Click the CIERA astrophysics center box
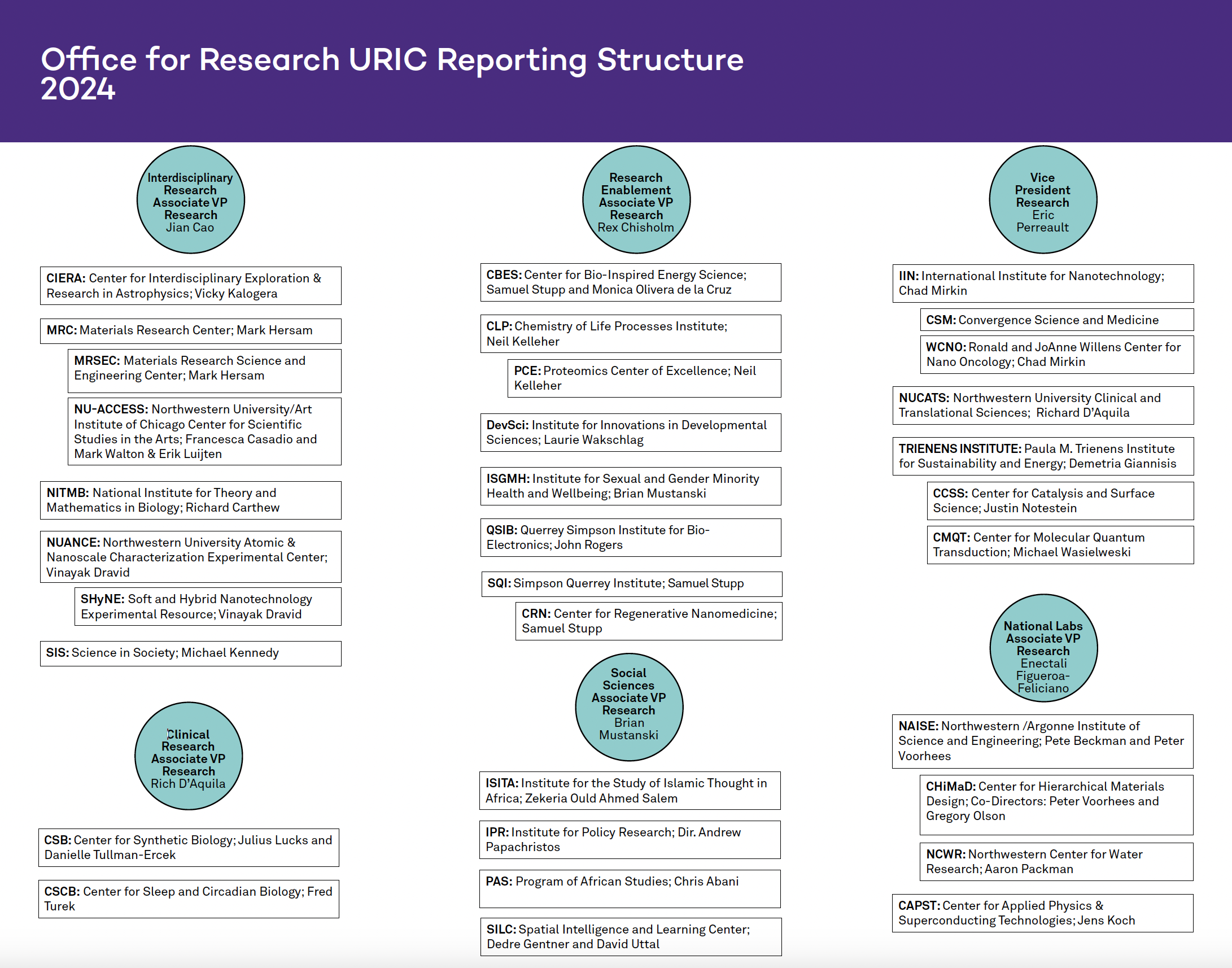 click(x=190, y=286)
